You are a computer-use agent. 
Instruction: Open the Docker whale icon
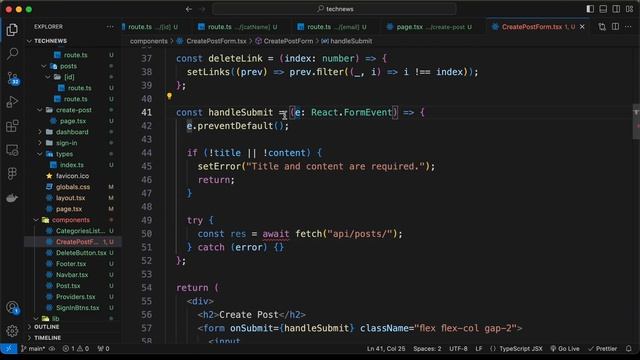(x=12, y=198)
